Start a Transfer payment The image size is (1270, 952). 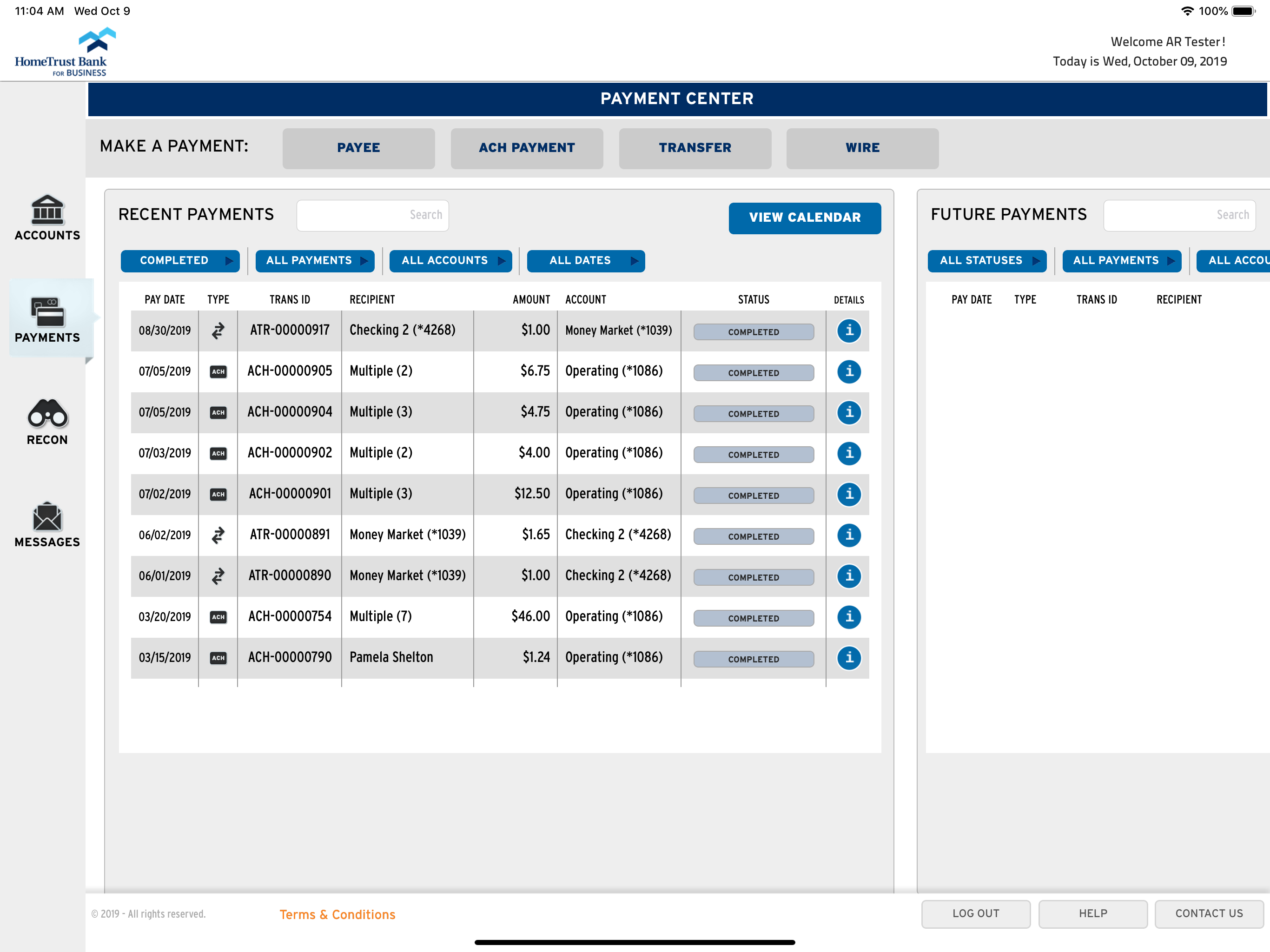coord(695,148)
